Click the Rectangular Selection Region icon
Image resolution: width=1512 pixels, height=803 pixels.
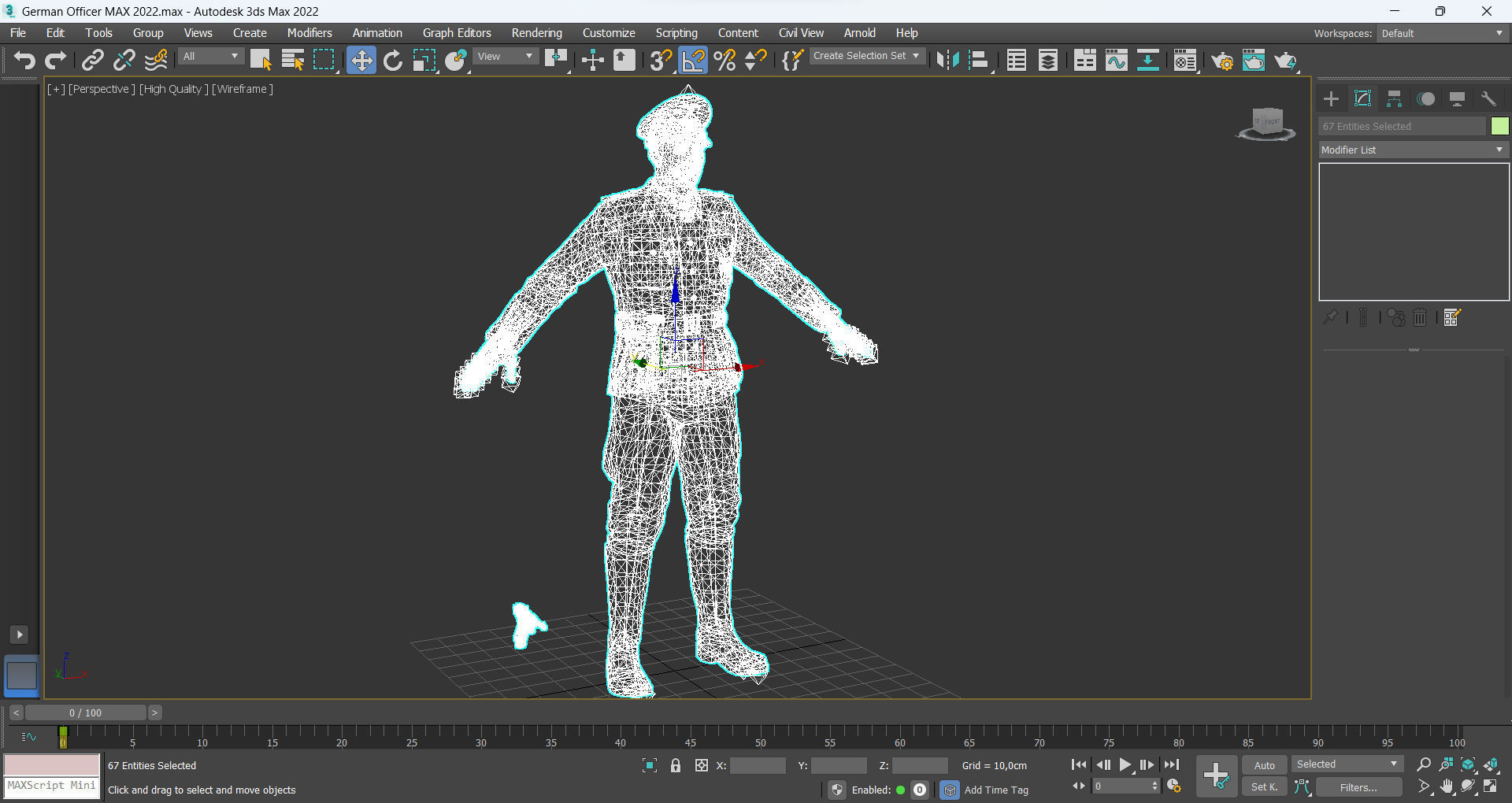pyautogui.click(x=324, y=61)
